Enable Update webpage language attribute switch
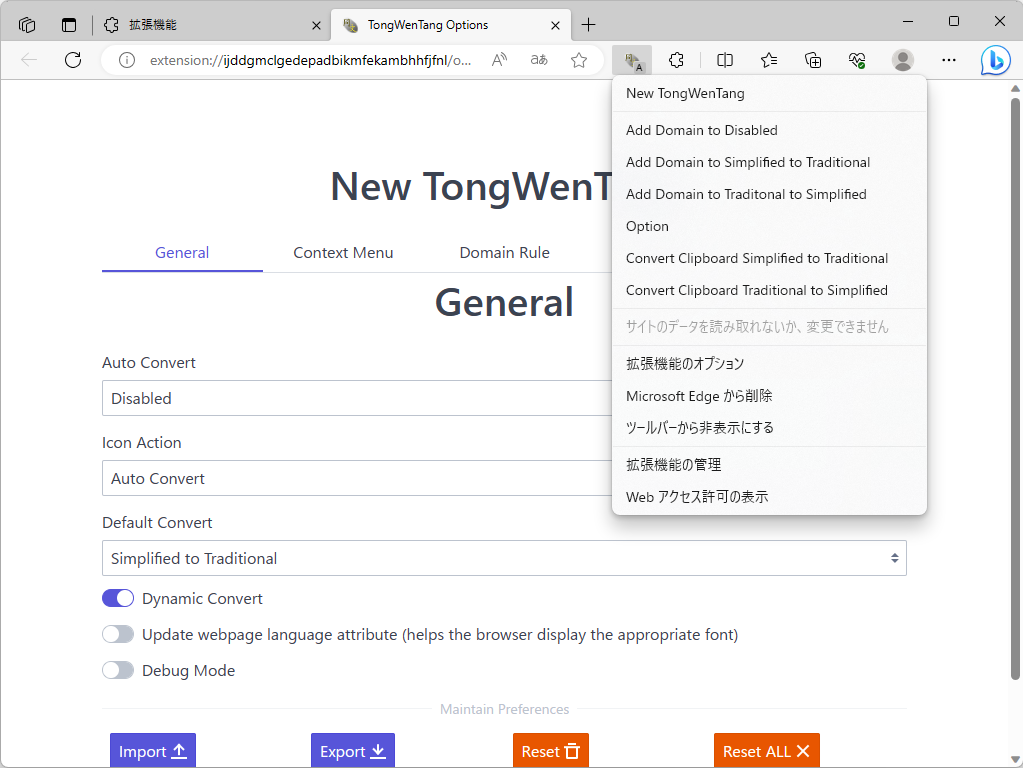The height and width of the screenshot is (768, 1023). click(x=118, y=634)
